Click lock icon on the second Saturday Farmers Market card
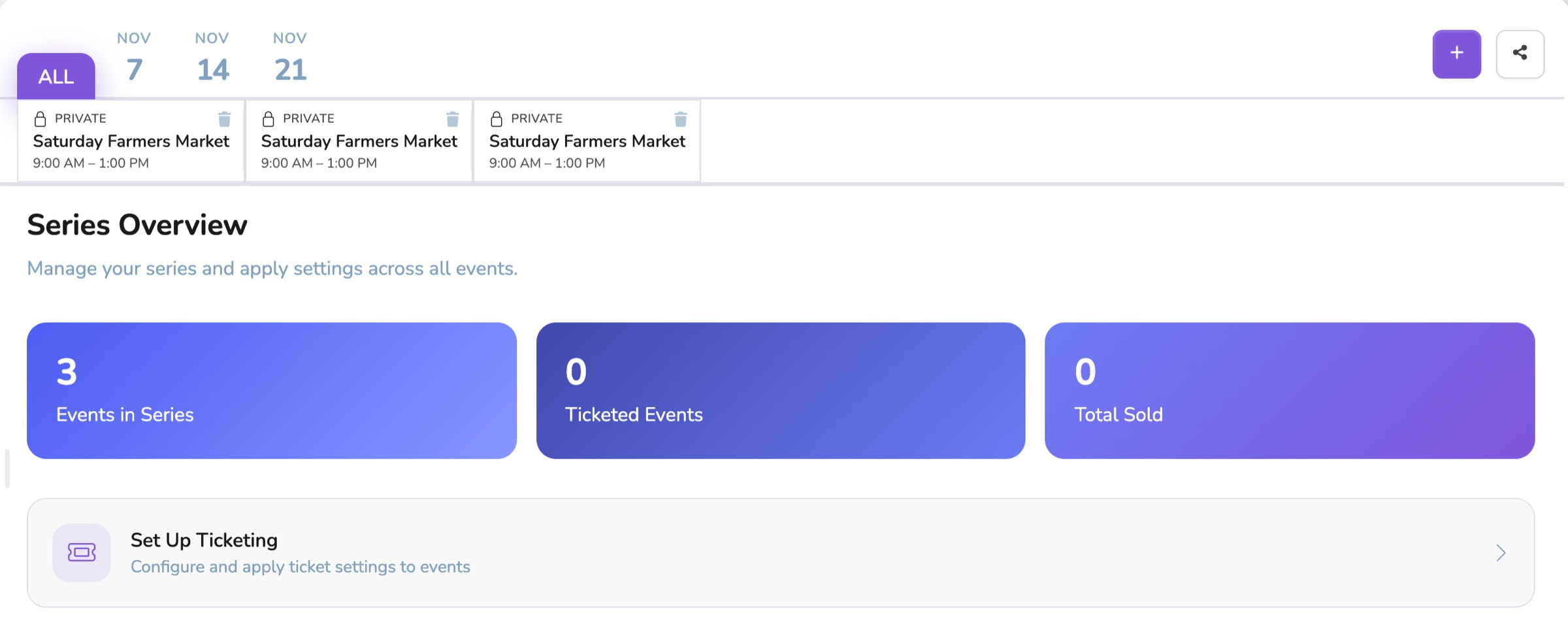The image size is (1568, 626). click(268, 118)
